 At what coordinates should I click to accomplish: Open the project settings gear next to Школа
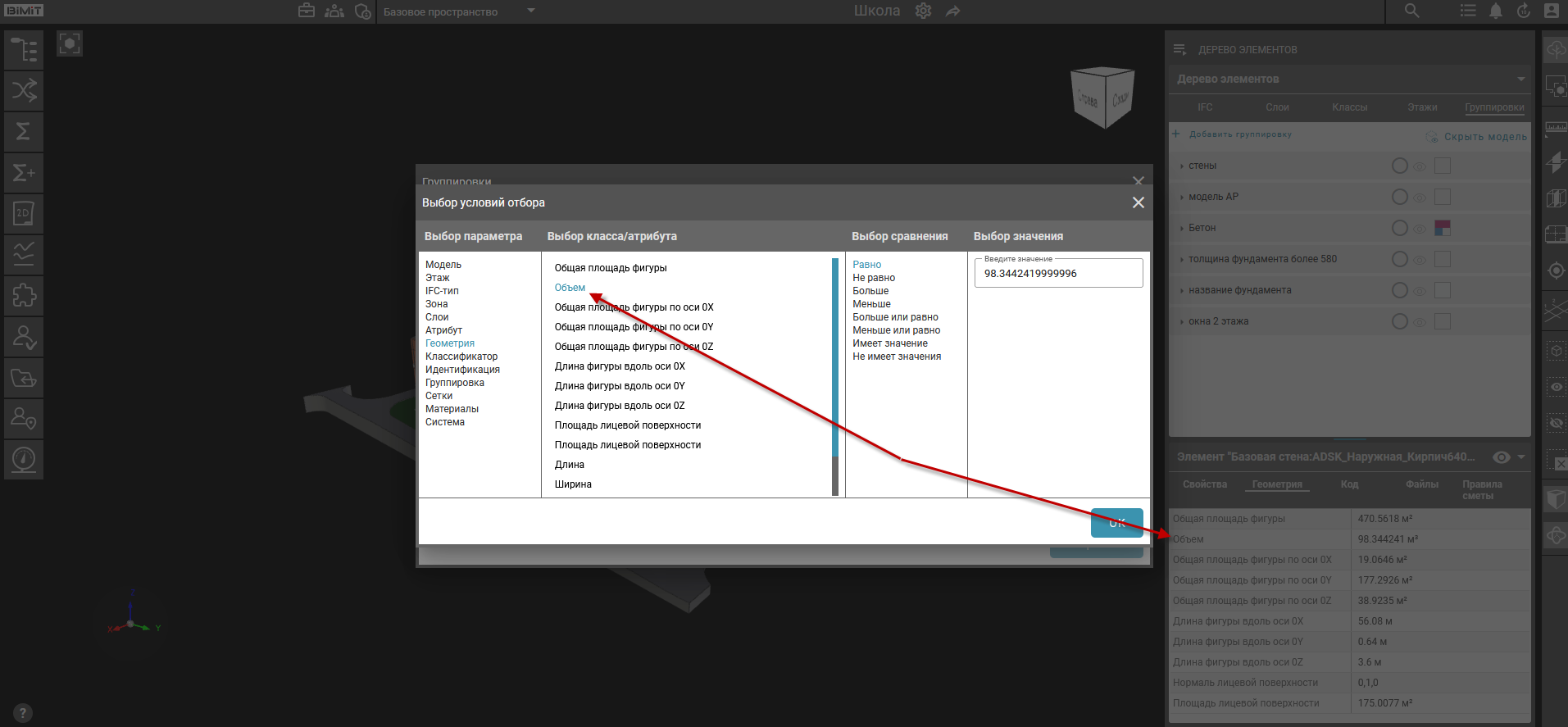[924, 11]
